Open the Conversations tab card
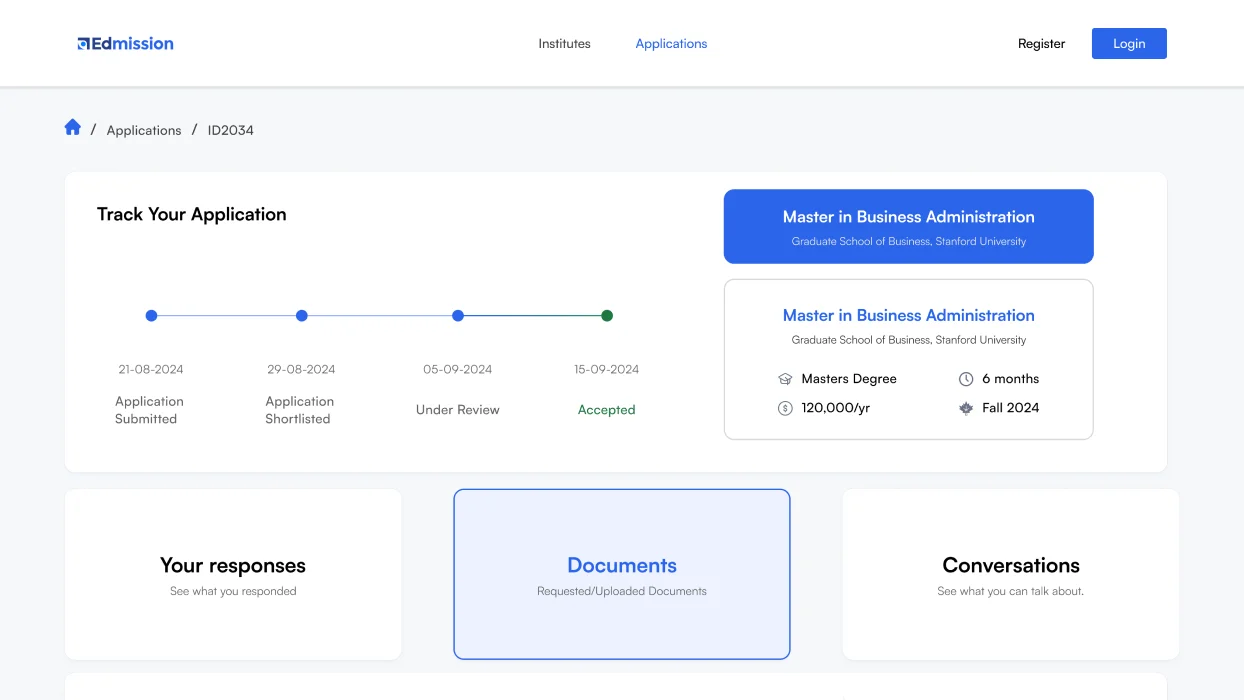Screen dimensions: 1244x700 click(1011, 574)
